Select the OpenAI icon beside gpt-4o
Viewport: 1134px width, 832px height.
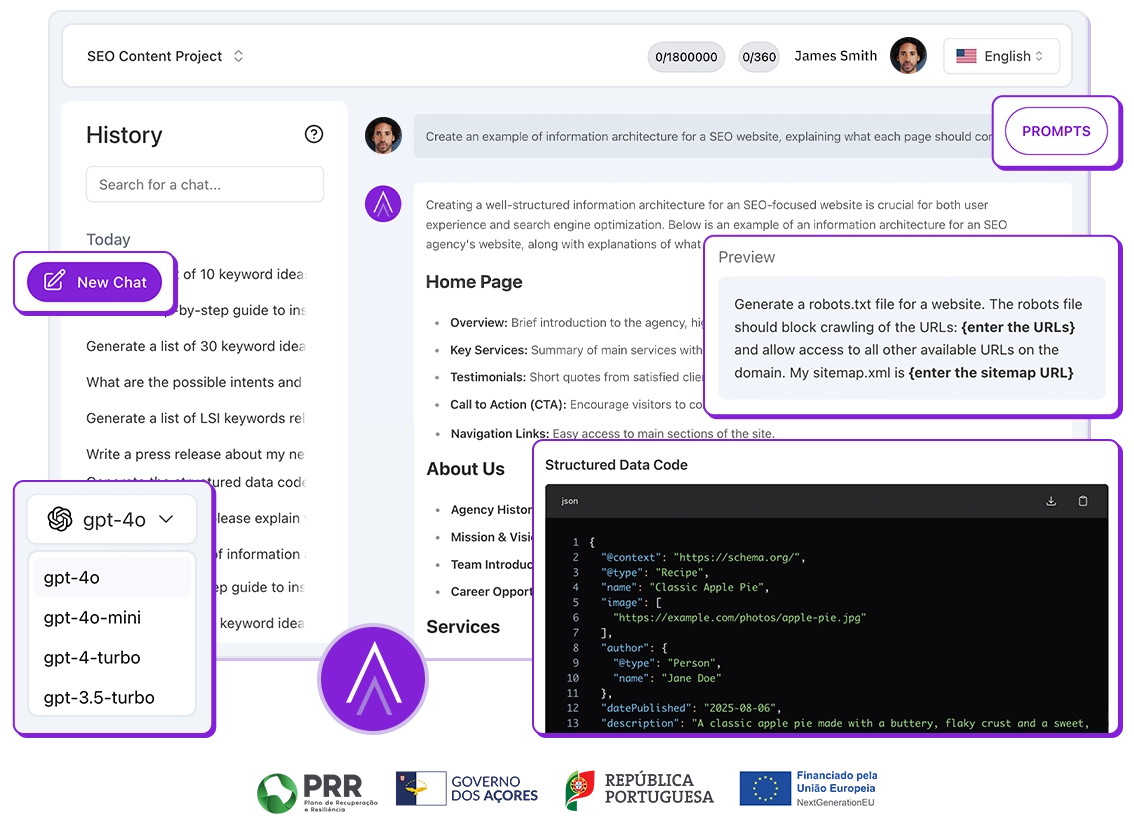click(x=59, y=519)
